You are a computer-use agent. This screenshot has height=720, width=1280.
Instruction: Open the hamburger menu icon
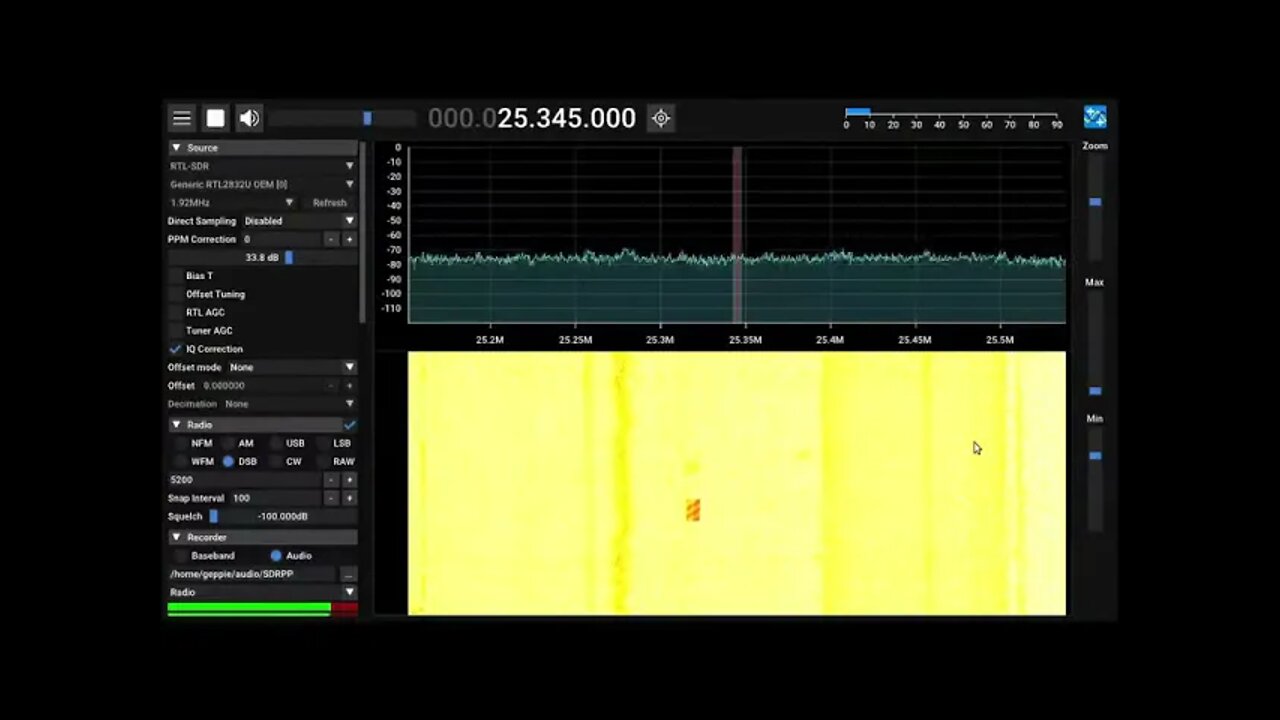pyautogui.click(x=181, y=118)
